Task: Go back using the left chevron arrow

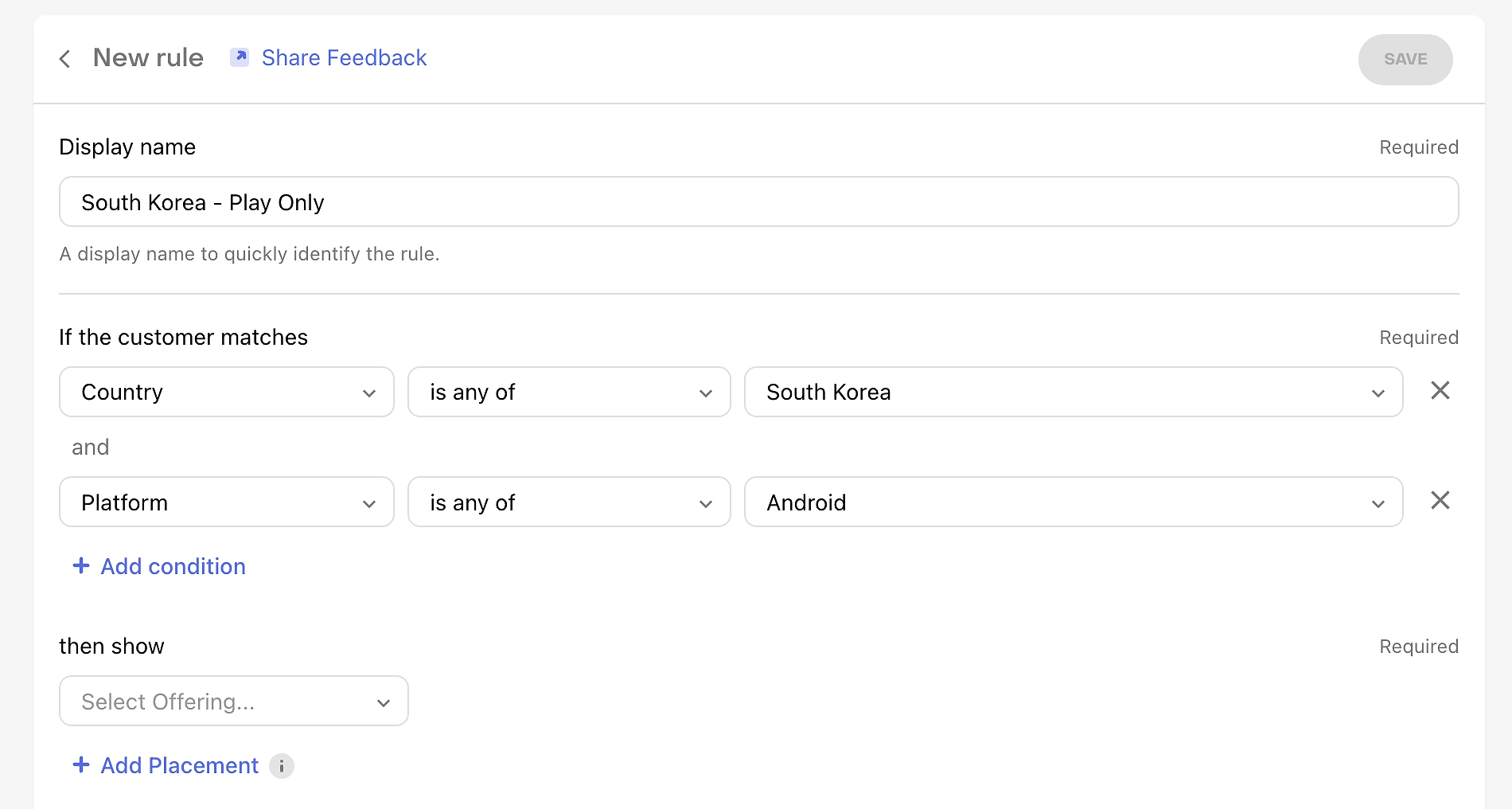Action: (x=65, y=59)
